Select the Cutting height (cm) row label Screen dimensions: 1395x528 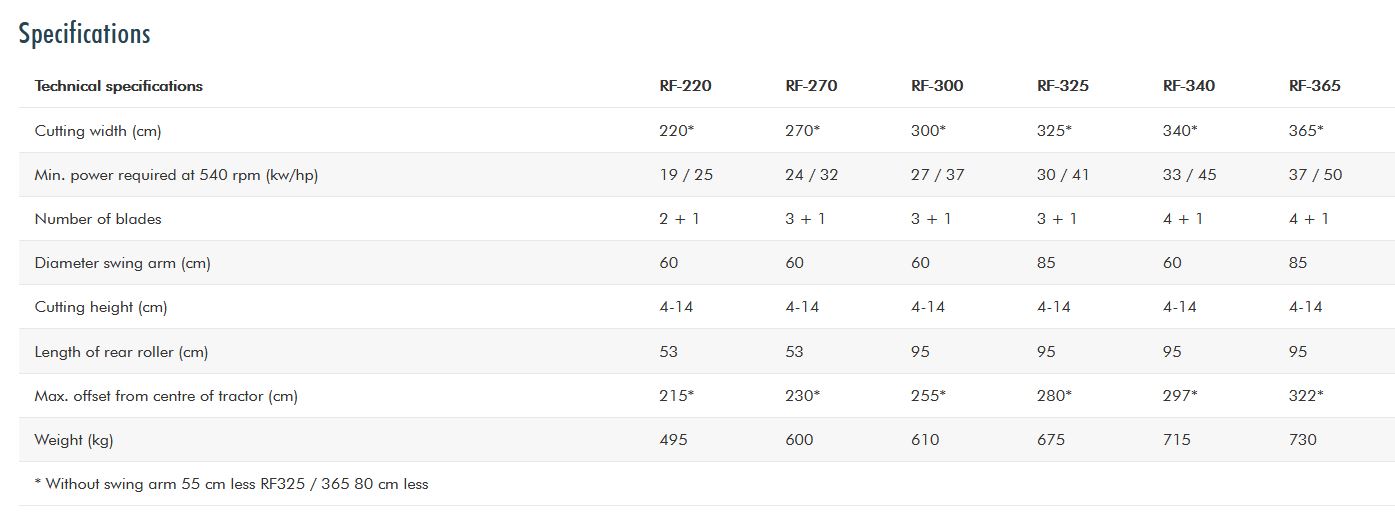point(100,307)
